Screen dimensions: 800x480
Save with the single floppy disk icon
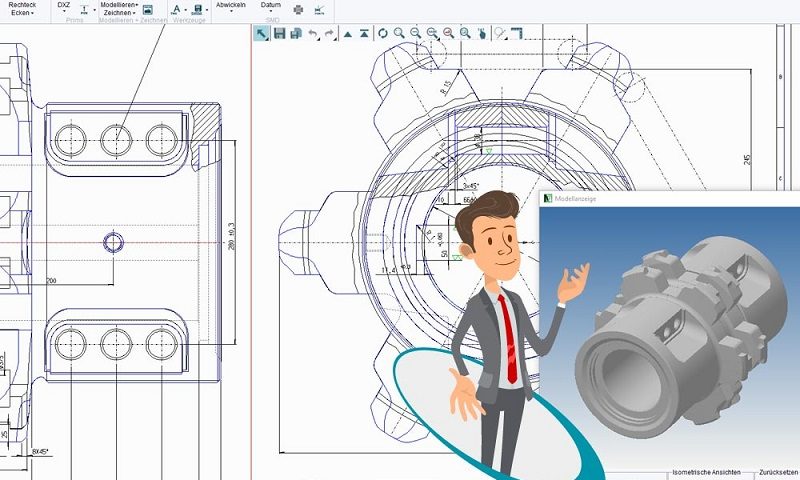tap(279, 34)
